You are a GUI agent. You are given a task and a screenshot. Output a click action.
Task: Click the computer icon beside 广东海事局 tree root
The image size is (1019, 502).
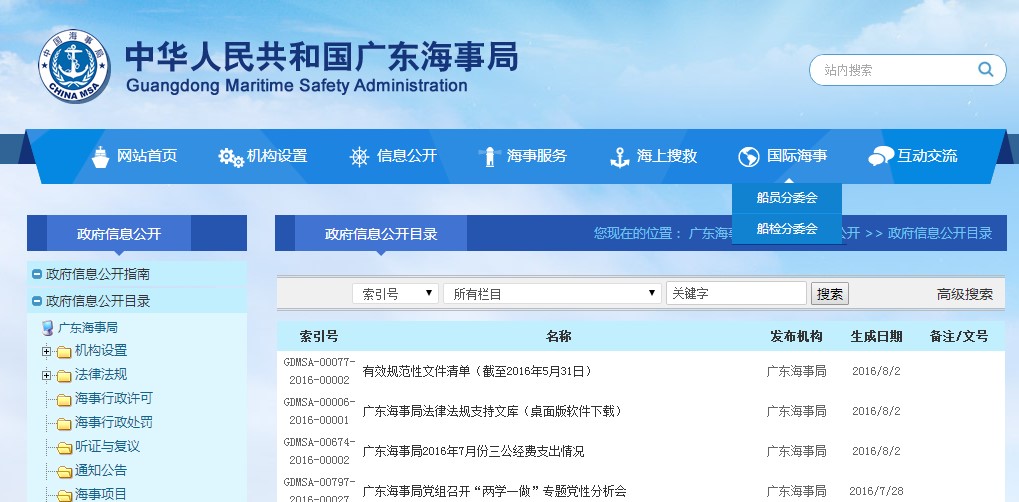click(x=47, y=328)
